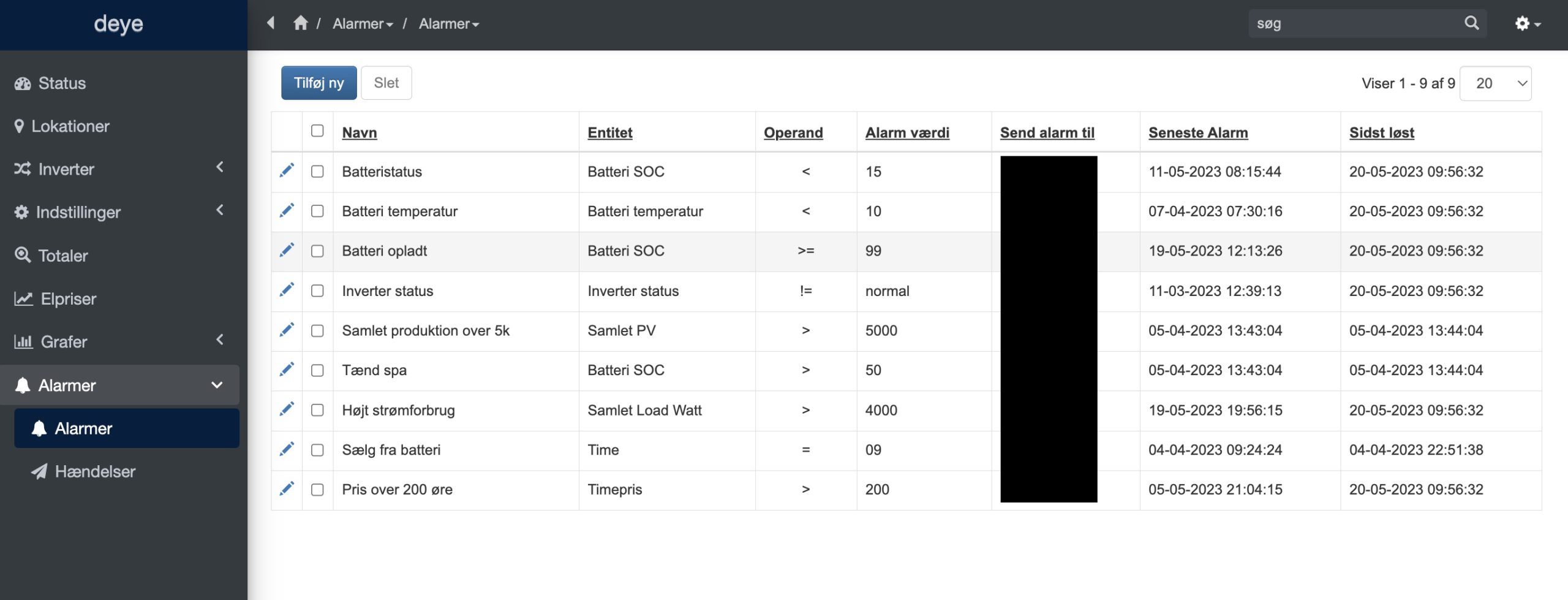
Task: Sort table by Seneste Alarm column
Action: pos(1197,132)
